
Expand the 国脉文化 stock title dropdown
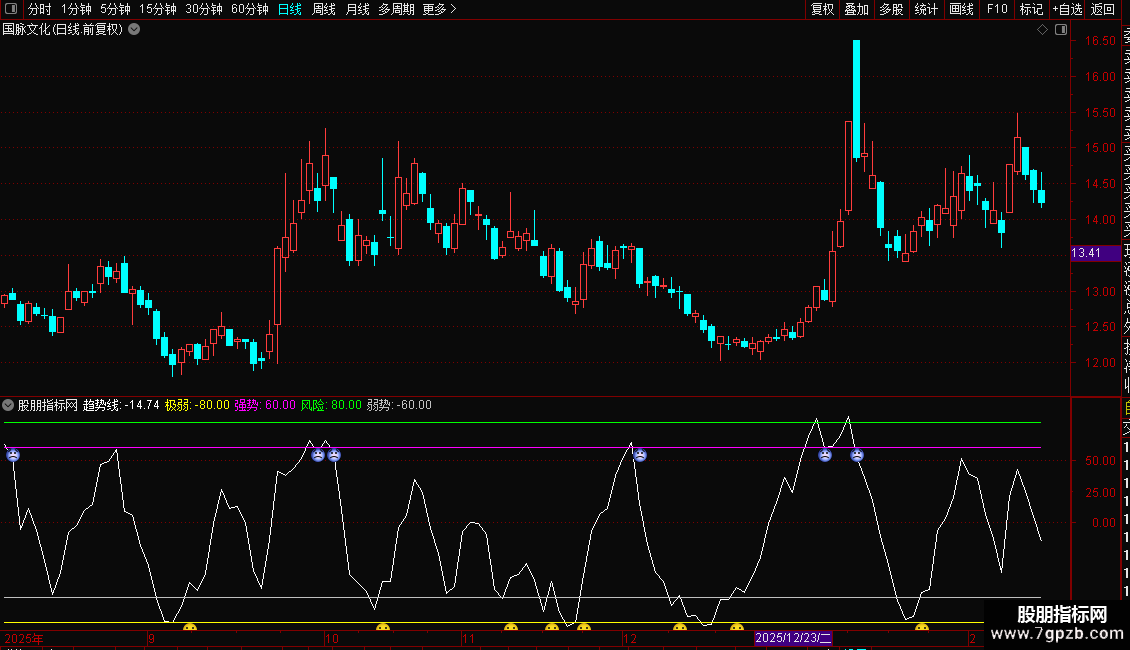click(134, 29)
